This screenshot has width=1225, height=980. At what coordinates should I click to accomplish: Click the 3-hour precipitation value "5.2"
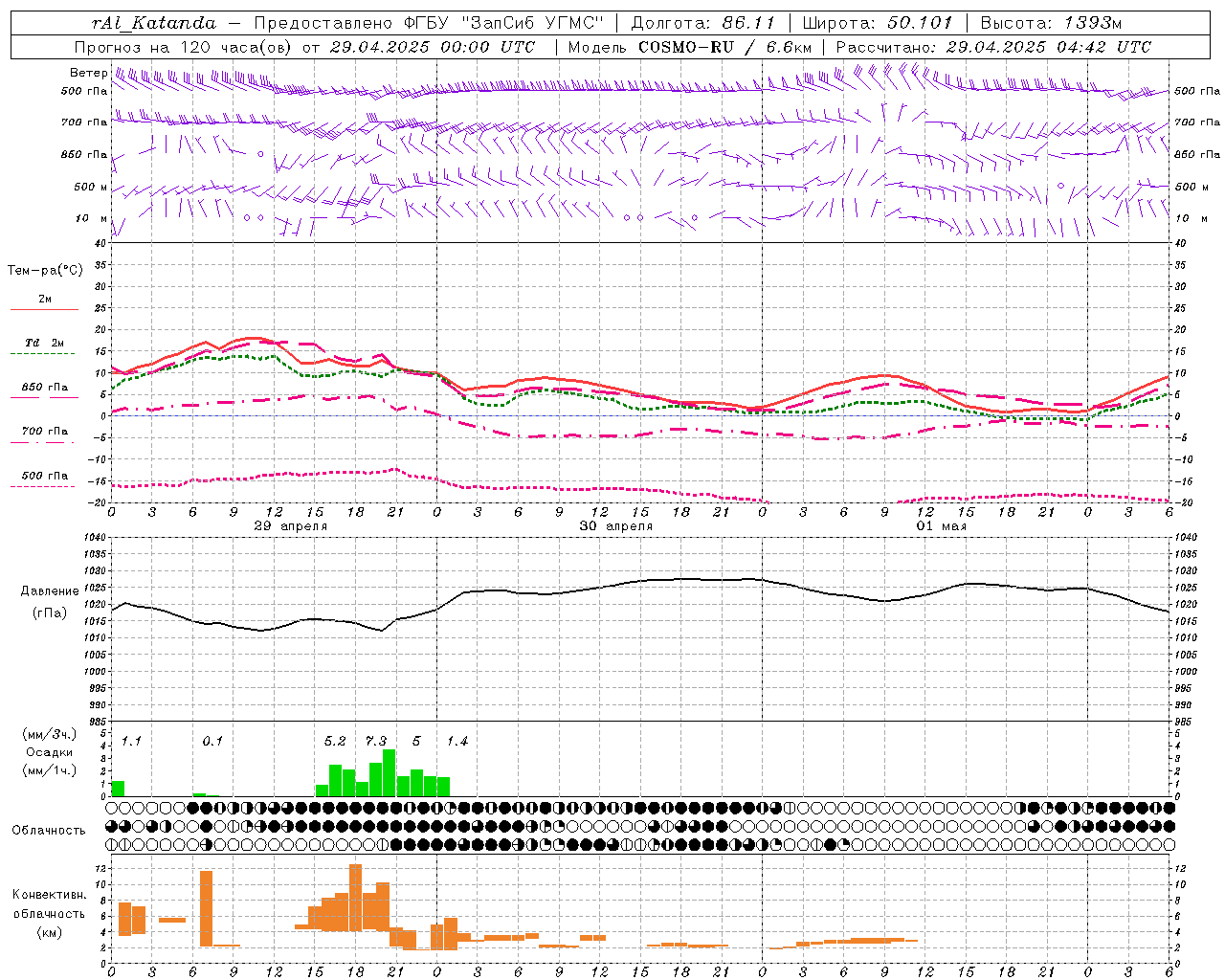click(x=335, y=741)
